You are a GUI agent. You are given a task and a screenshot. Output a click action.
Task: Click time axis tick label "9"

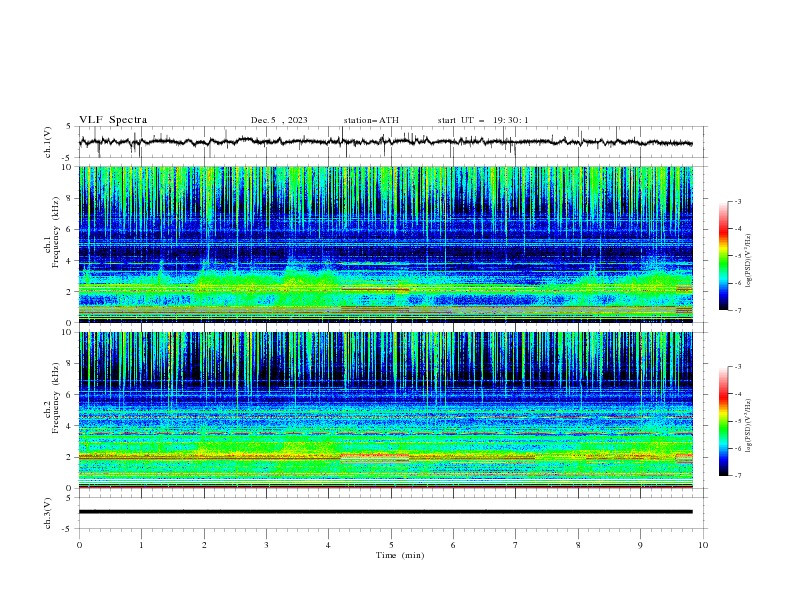click(640, 545)
